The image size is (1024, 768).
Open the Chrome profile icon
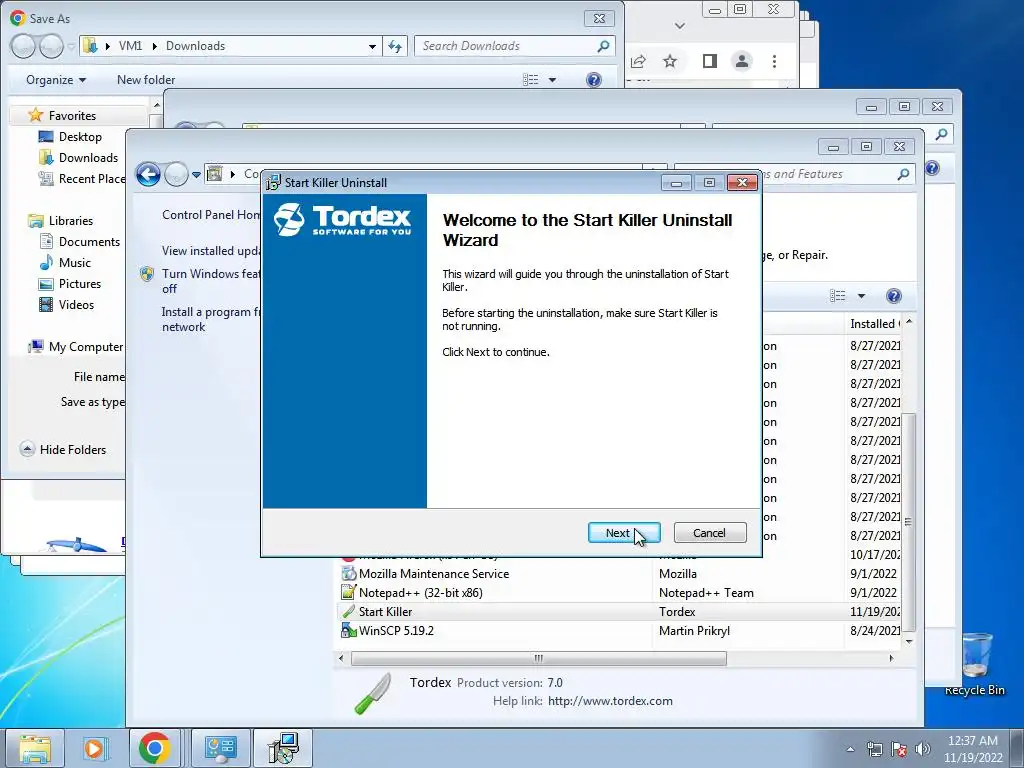pyautogui.click(x=742, y=61)
